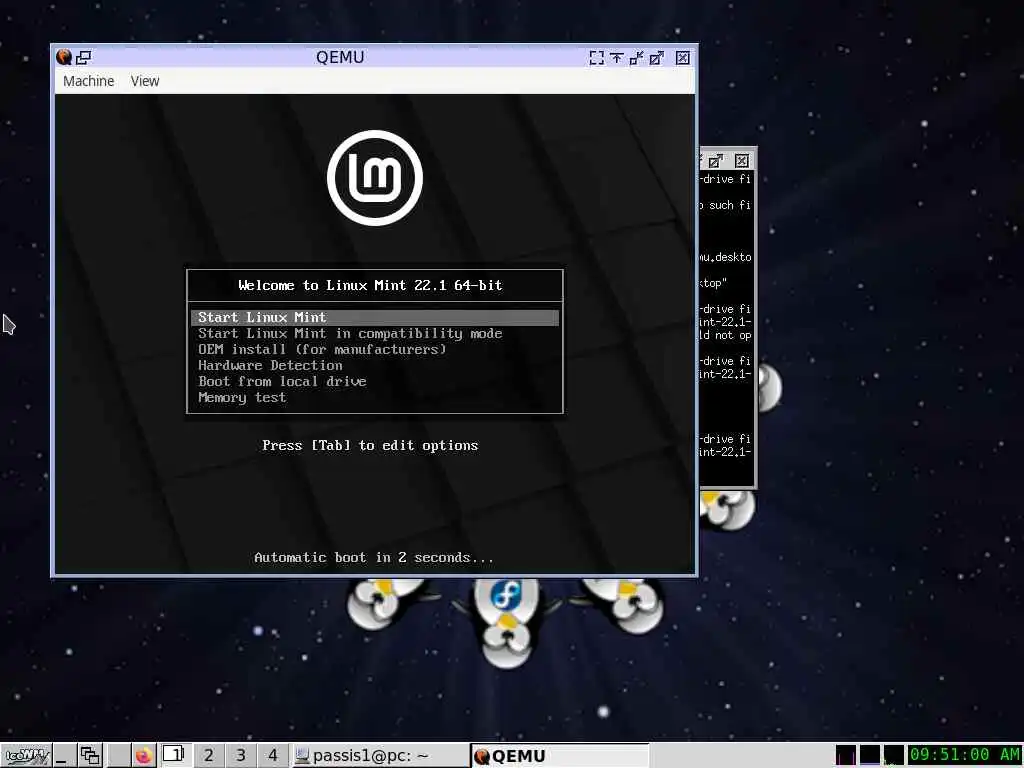Launch Firefox from the taskbar

point(144,756)
